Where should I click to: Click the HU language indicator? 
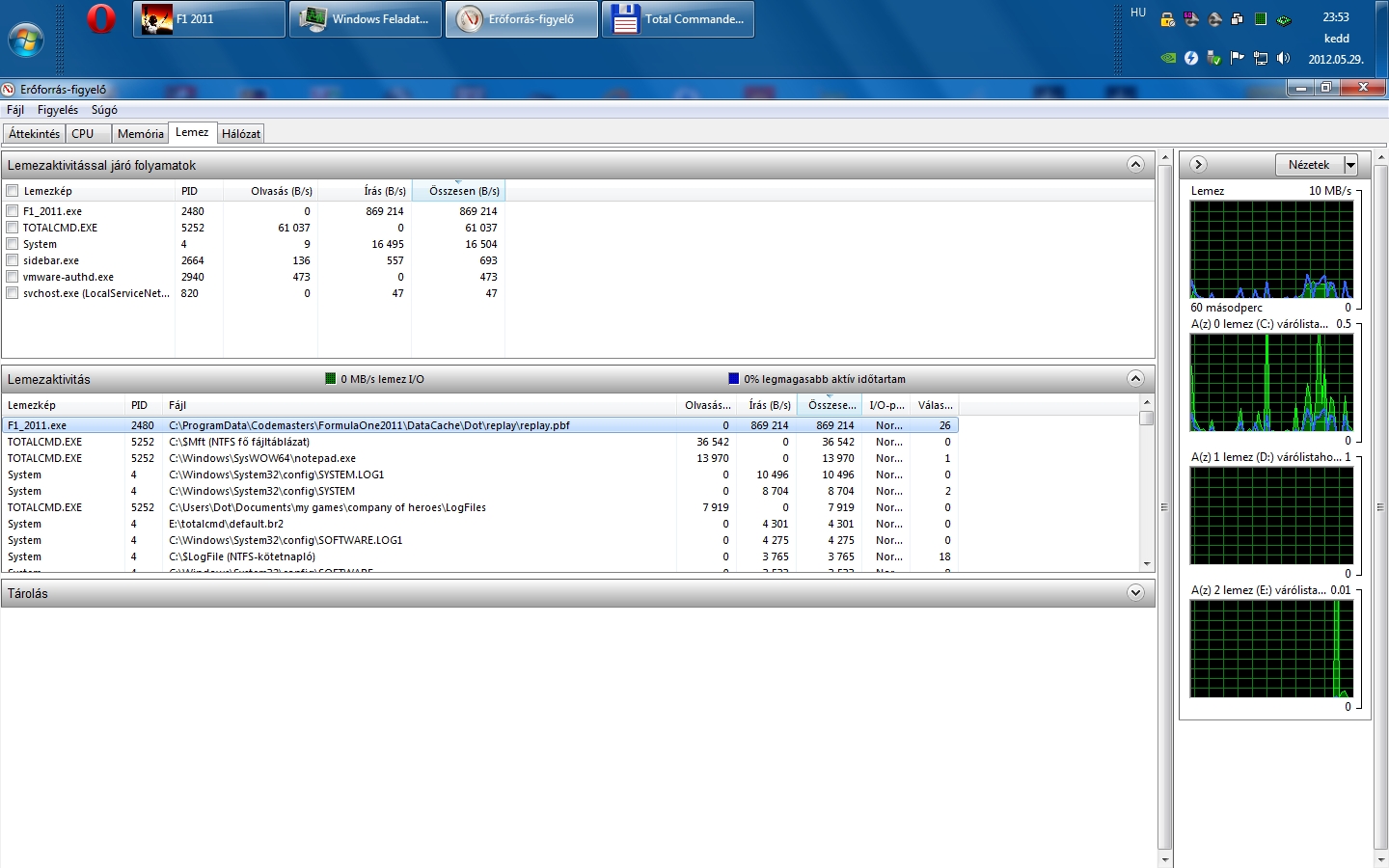click(x=1138, y=13)
